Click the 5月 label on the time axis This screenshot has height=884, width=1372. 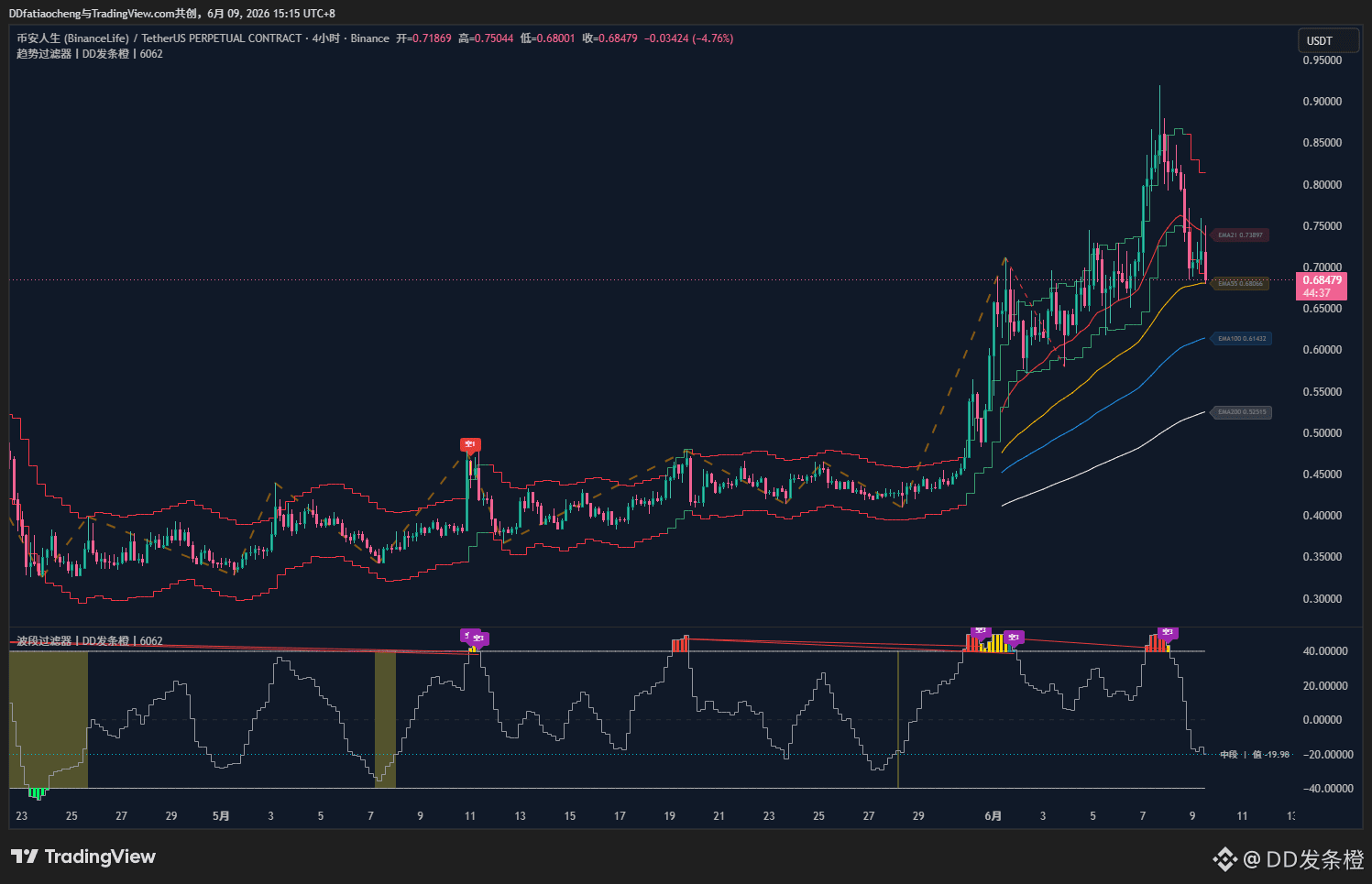click(221, 816)
